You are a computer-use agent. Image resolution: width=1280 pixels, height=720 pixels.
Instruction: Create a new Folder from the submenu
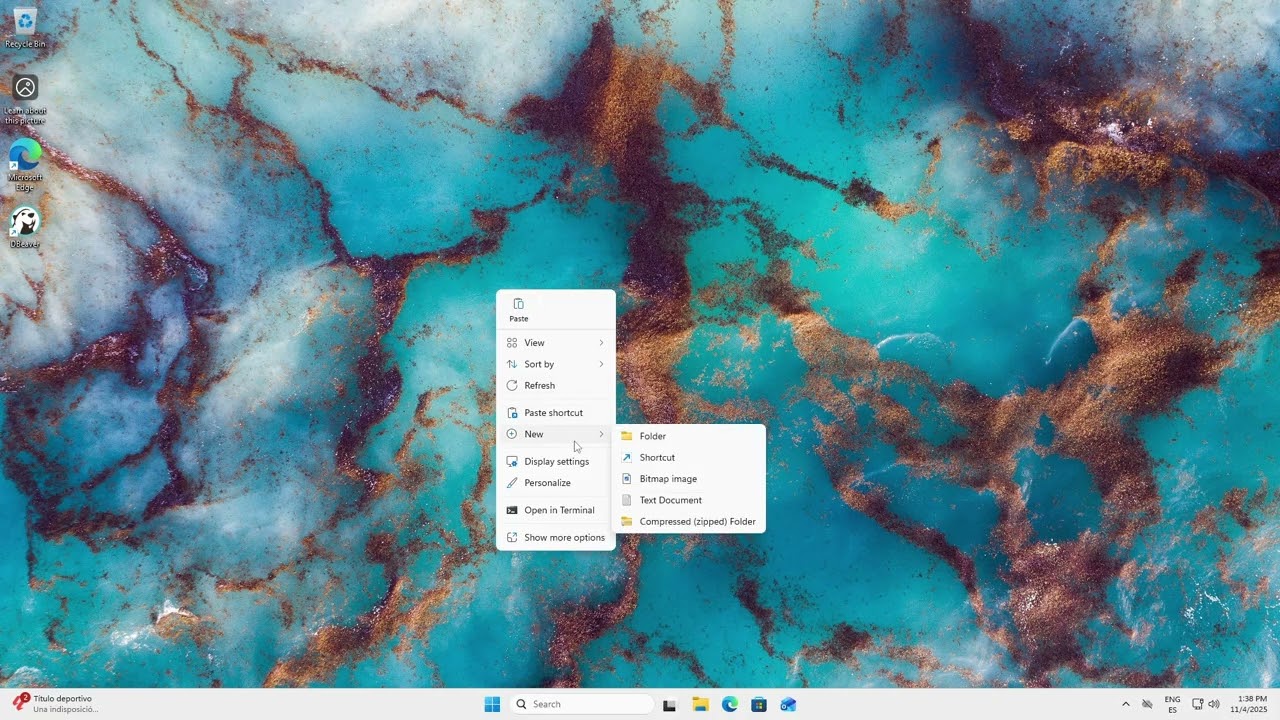690,436
